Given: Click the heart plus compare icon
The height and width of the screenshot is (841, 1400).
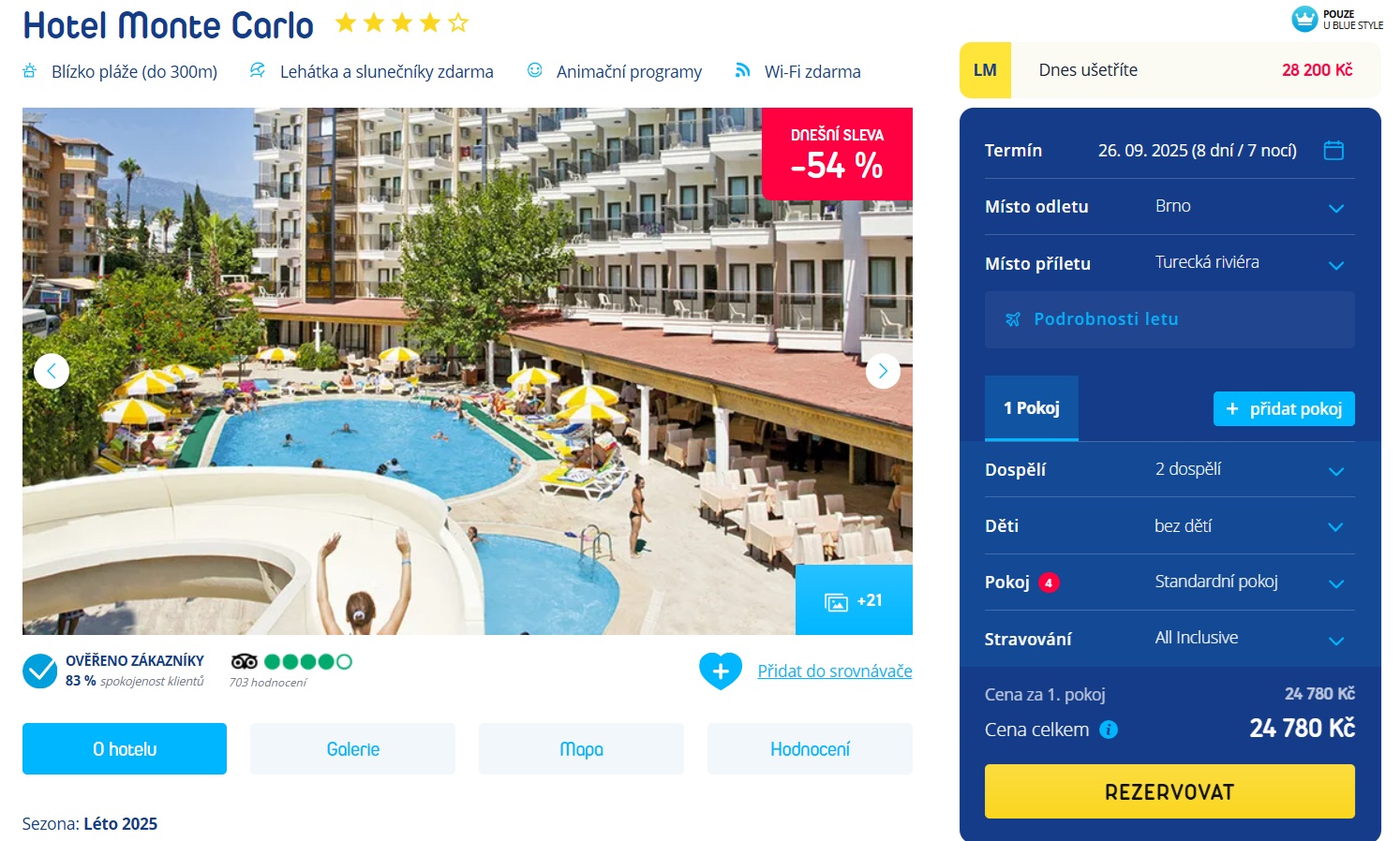Looking at the screenshot, I should pyautogui.click(x=721, y=671).
